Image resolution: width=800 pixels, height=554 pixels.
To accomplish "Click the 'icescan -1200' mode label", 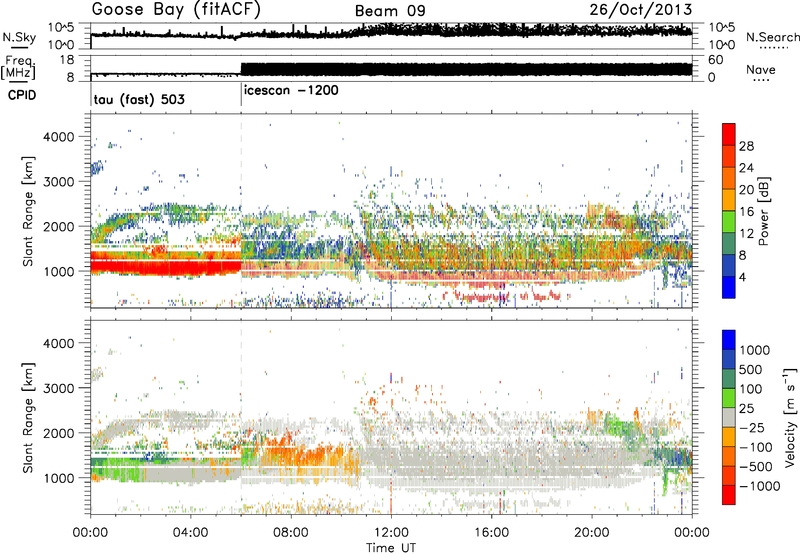I will [x=291, y=90].
